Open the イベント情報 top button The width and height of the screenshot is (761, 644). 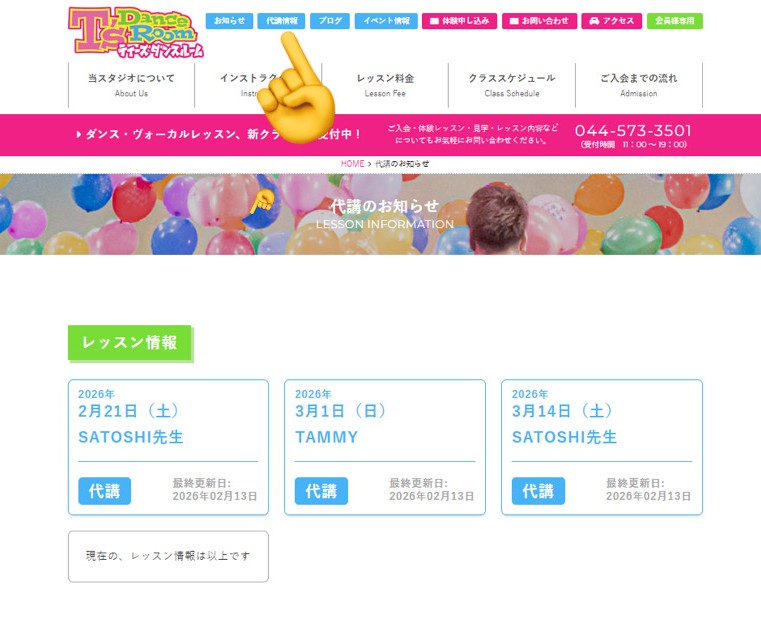click(x=386, y=21)
